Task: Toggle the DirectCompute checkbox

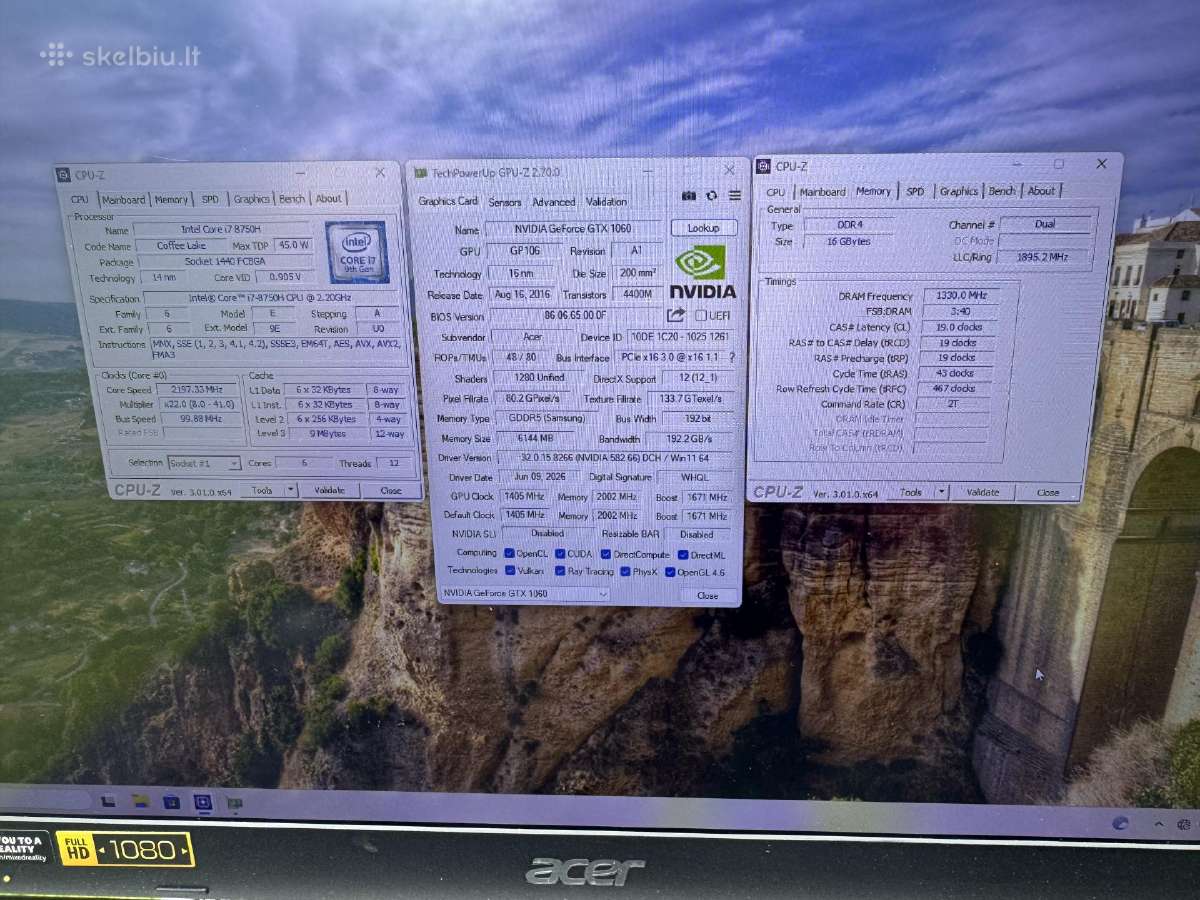Action: [x=605, y=553]
